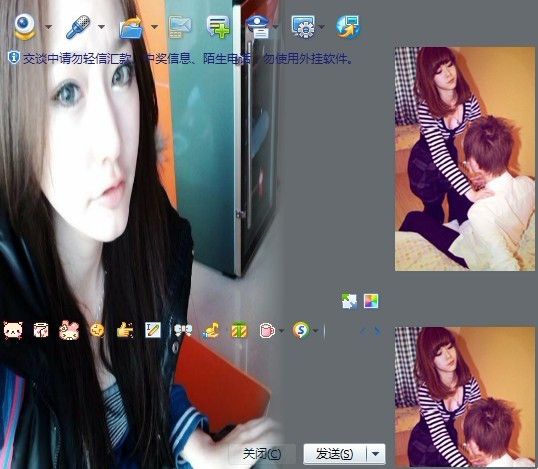Start a video call with the webcam icon

click(24, 26)
